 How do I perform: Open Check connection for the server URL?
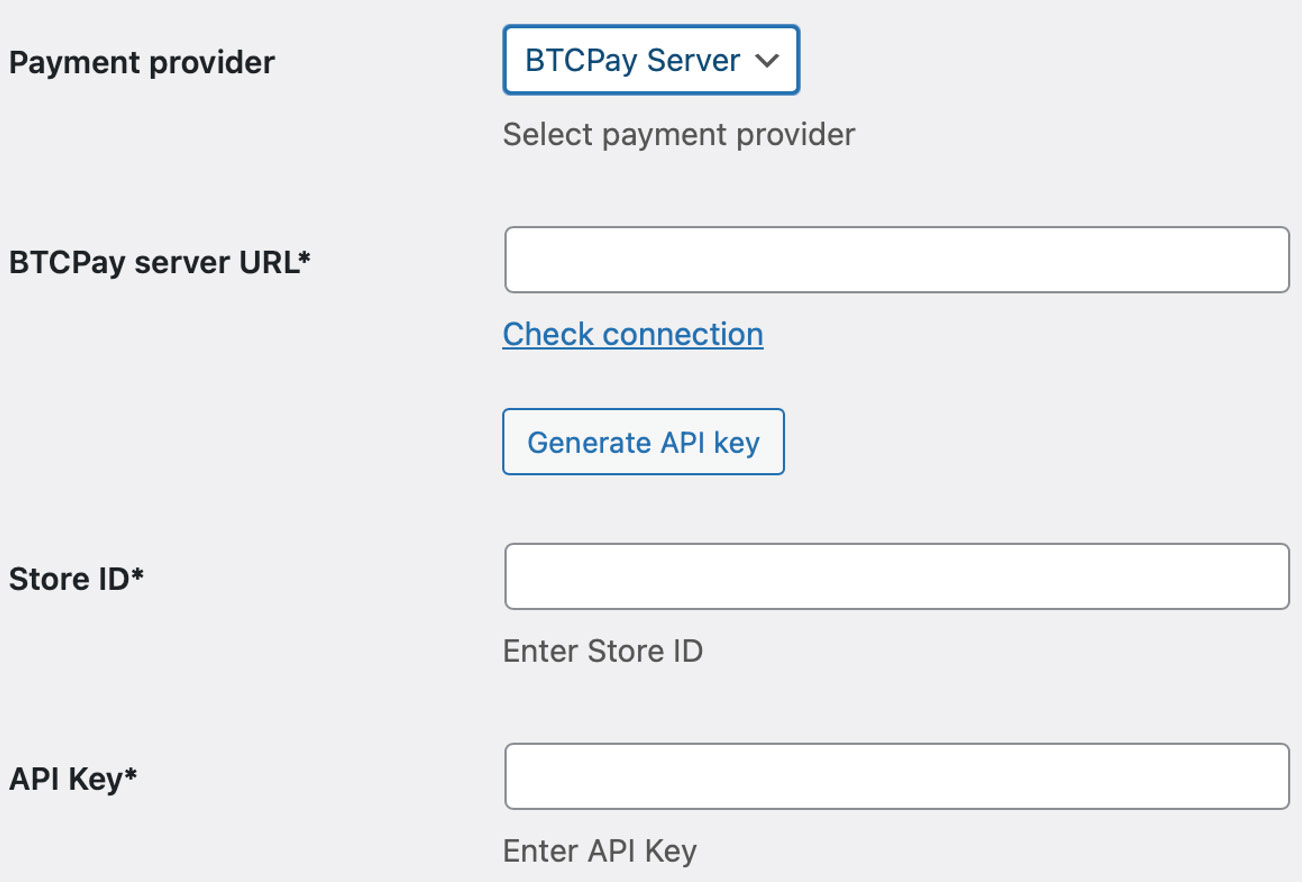(632, 334)
